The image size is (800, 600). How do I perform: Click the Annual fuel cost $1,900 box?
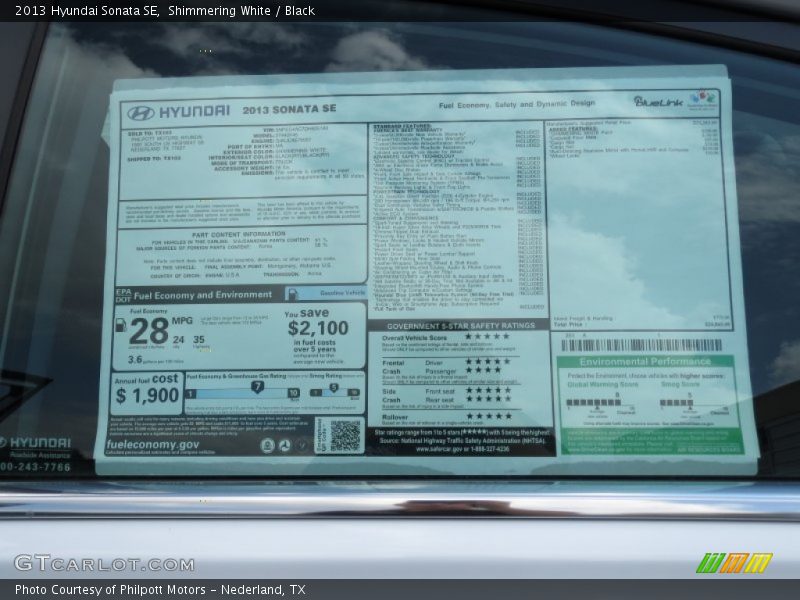[147, 390]
